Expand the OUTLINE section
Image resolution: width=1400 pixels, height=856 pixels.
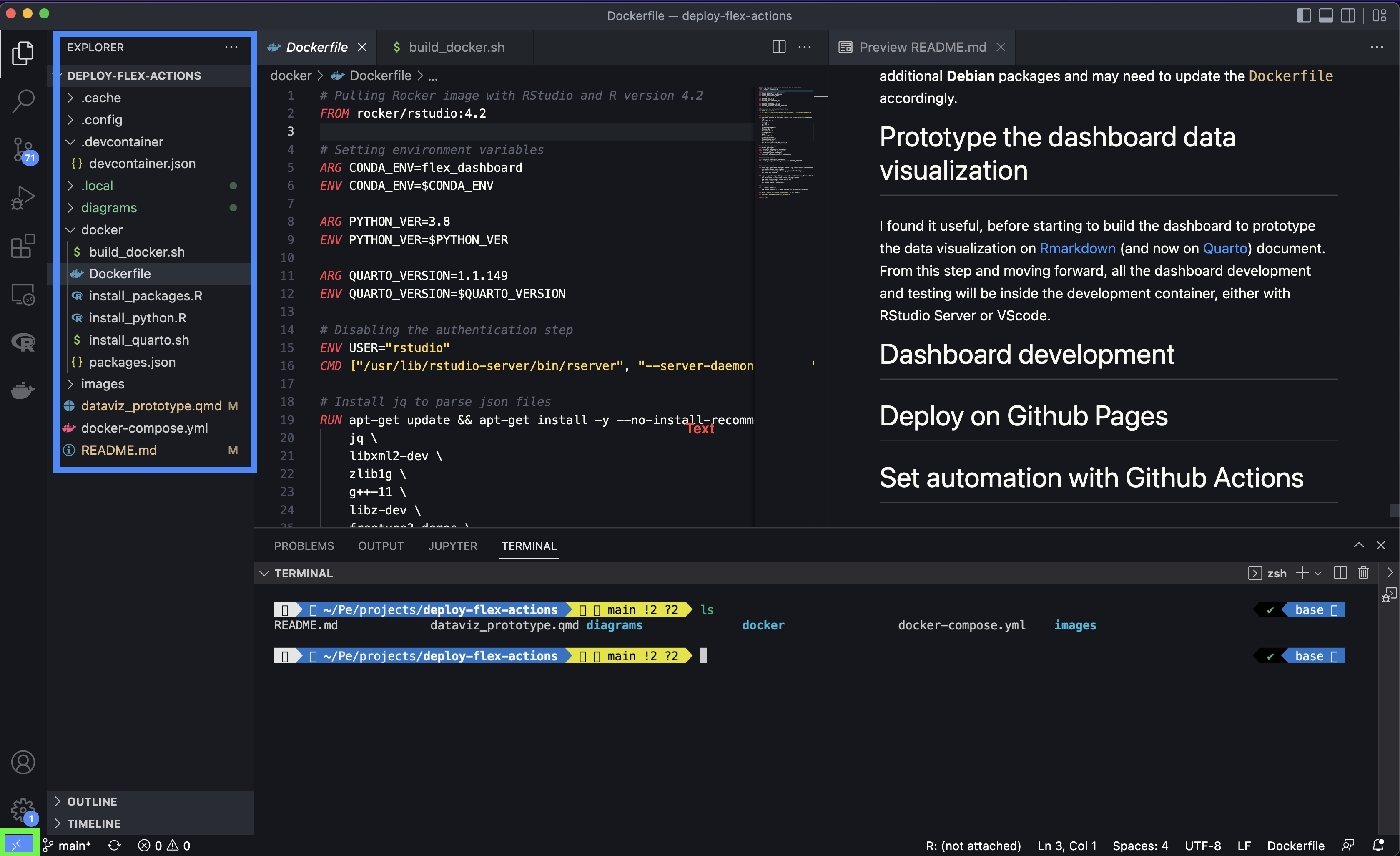click(x=92, y=801)
